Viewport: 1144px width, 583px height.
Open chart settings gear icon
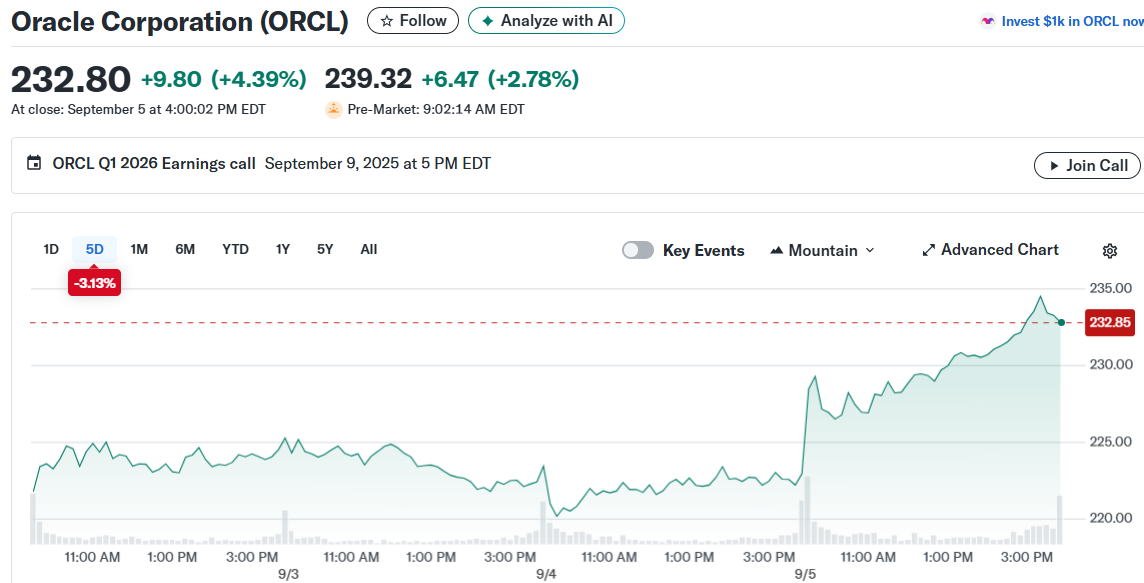(1110, 251)
